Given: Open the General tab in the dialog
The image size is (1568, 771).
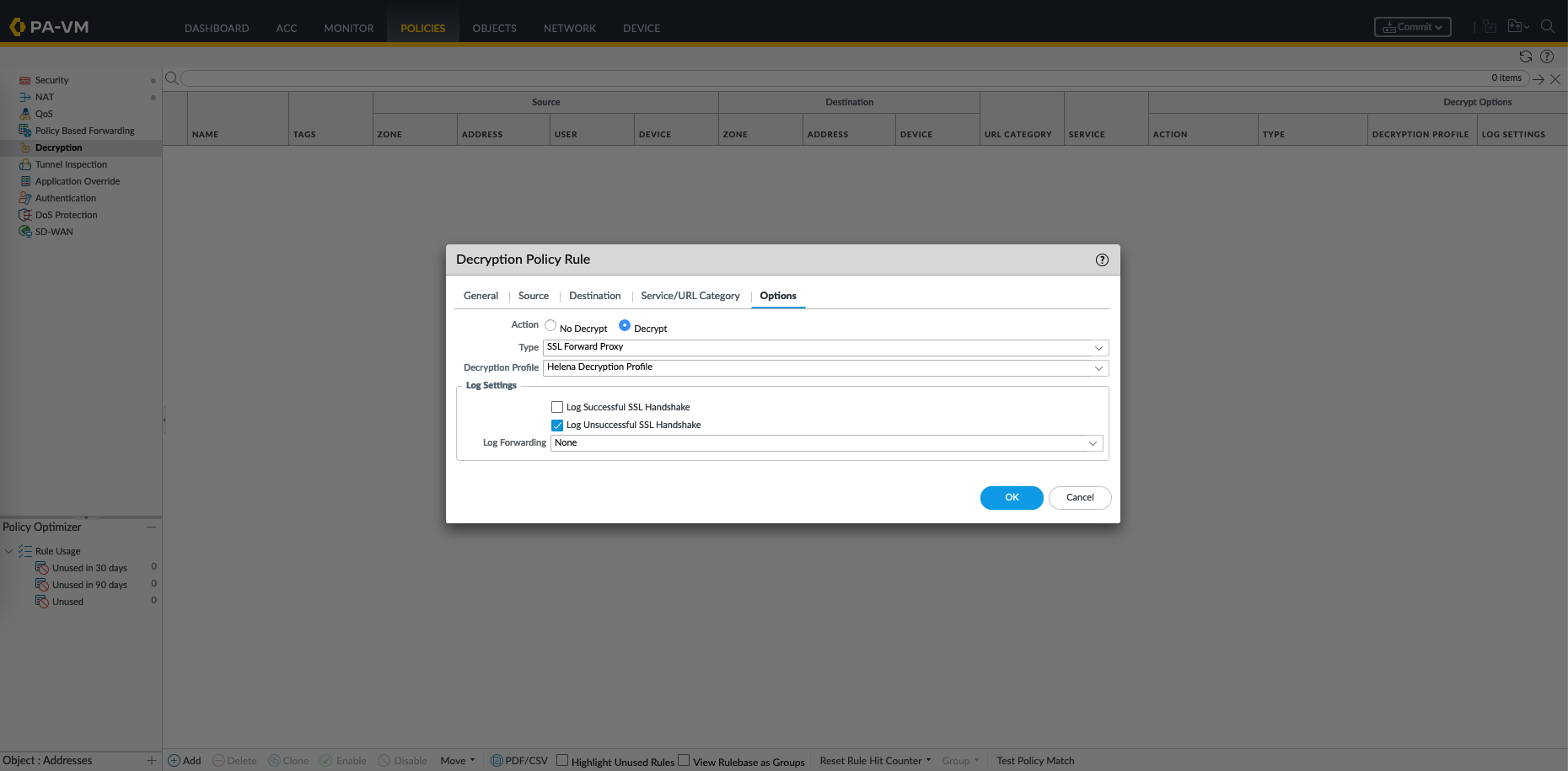Looking at the screenshot, I should (481, 296).
